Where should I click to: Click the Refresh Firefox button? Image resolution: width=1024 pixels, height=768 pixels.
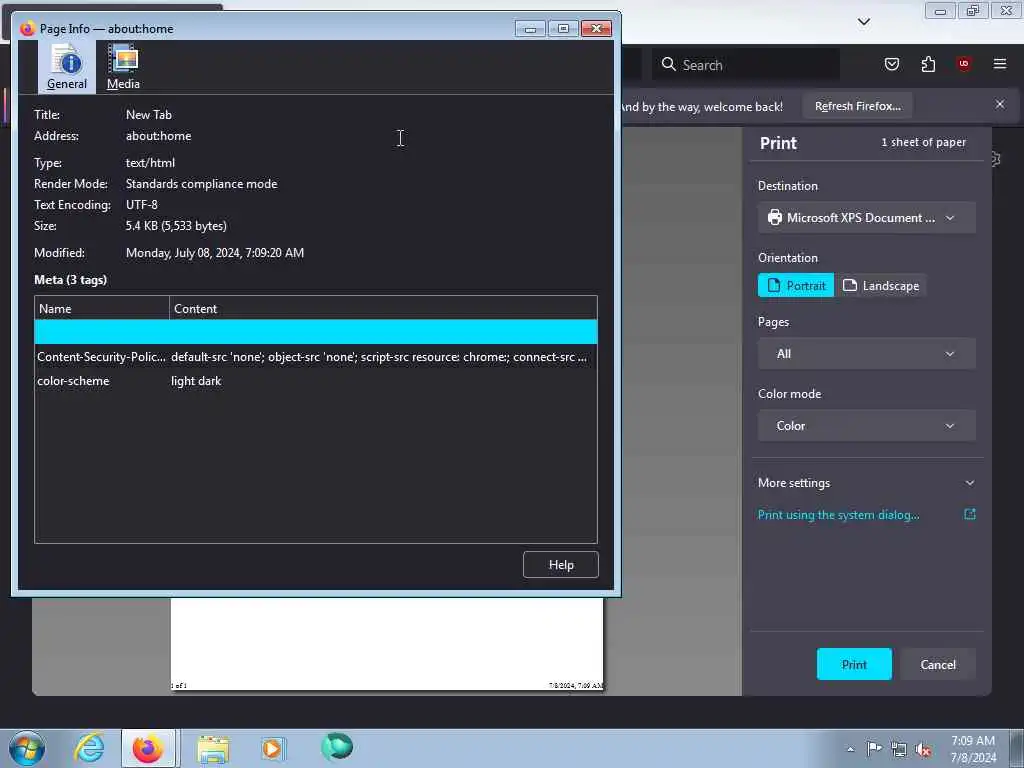[857, 106]
